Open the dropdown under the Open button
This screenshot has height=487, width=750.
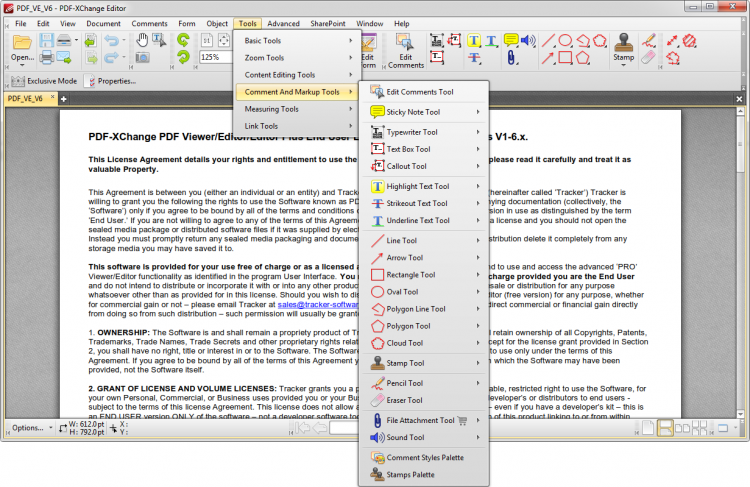pyautogui.click(x=22, y=65)
